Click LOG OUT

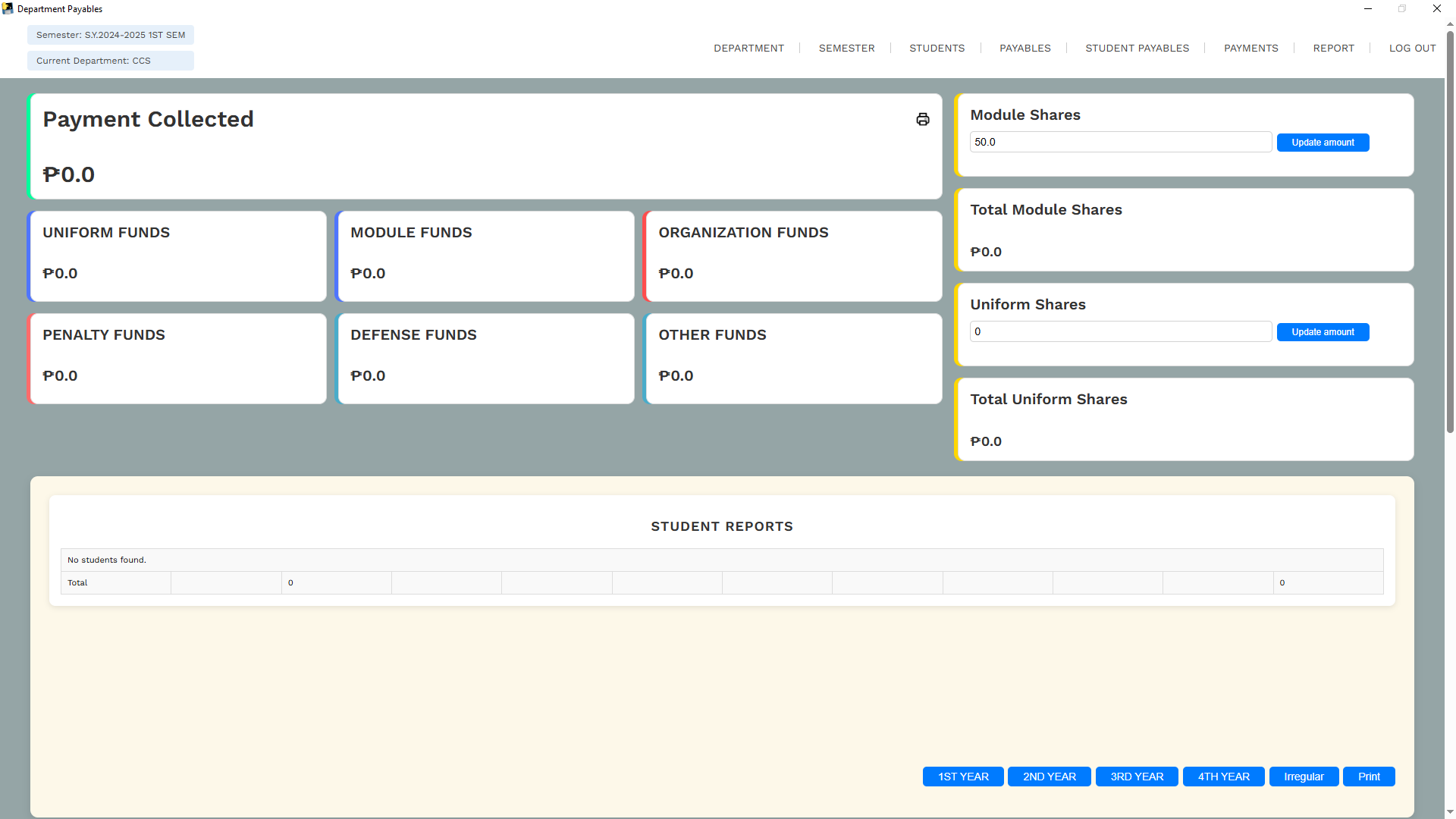[x=1412, y=48]
